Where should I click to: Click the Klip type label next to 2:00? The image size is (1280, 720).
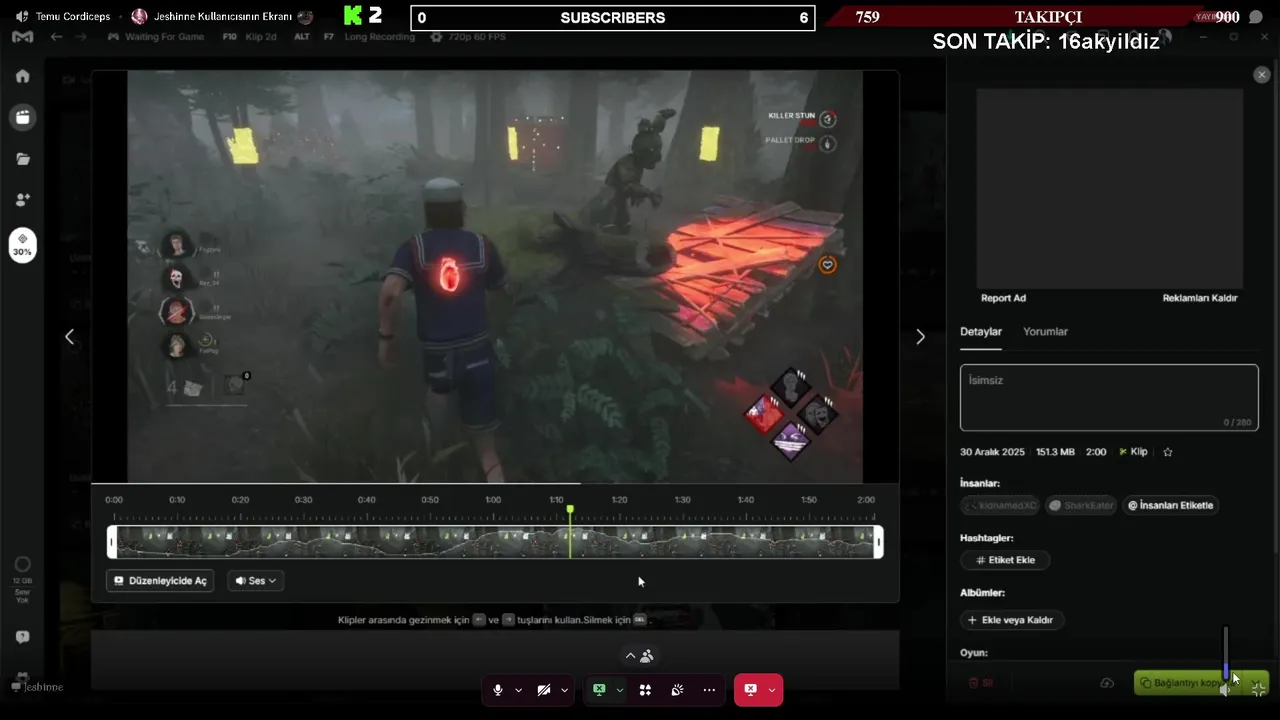point(1133,452)
